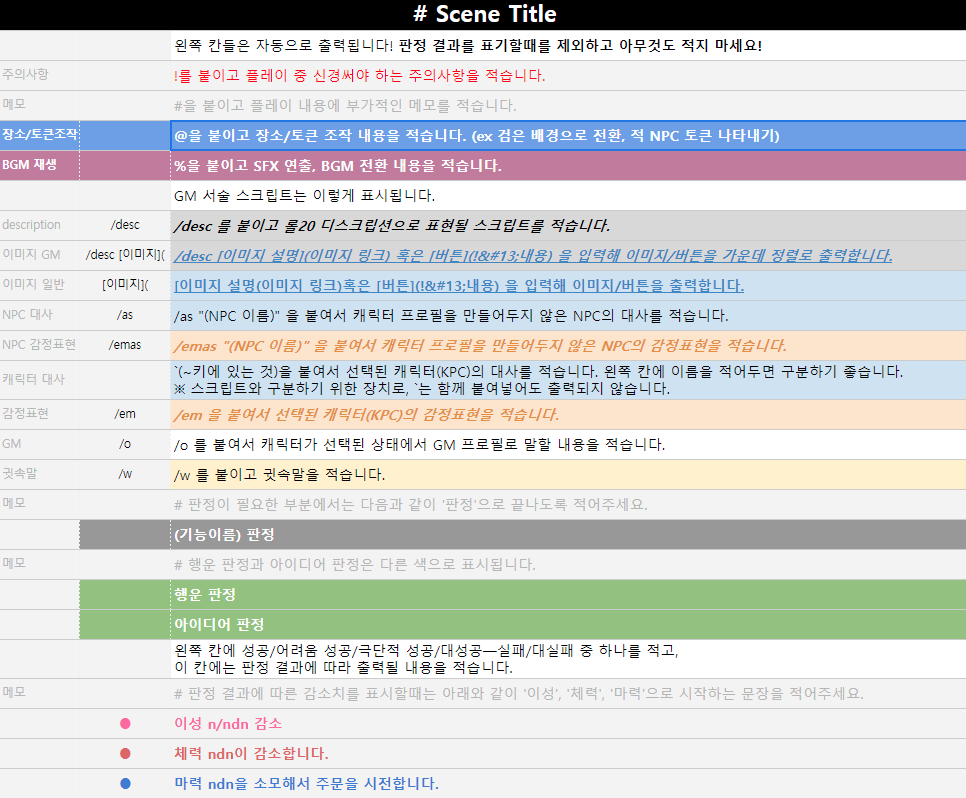Select the gray '(기능이름) 판정' cell
Screen dimensions: 966x798
(x=568, y=534)
